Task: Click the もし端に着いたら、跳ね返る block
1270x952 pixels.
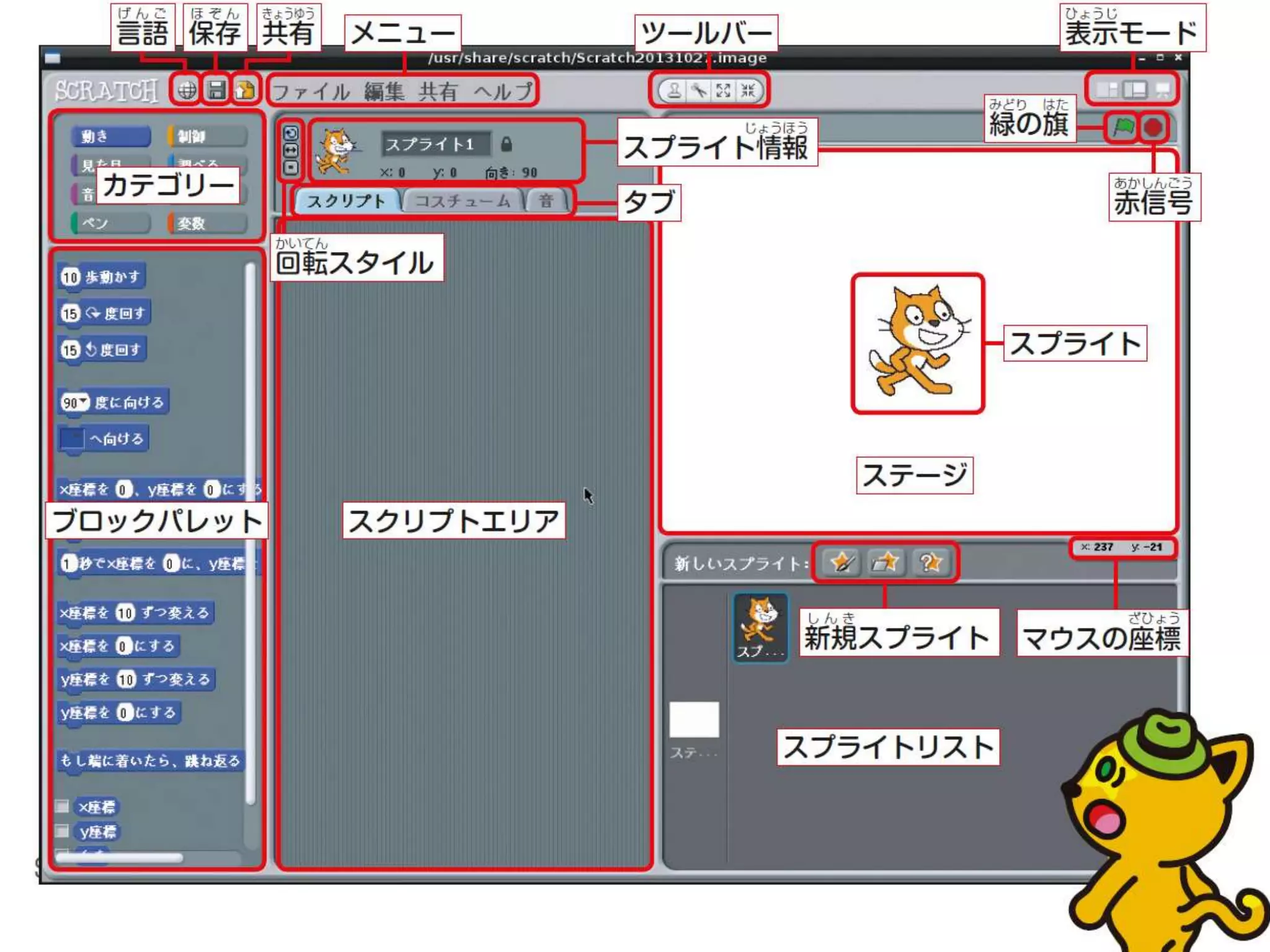Action: point(151,760)
